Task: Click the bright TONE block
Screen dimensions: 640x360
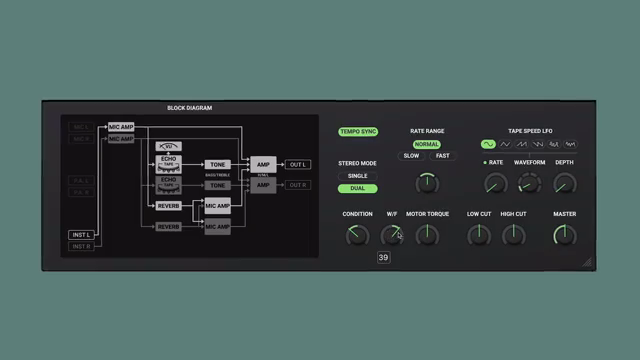Action: coord(218,164)
